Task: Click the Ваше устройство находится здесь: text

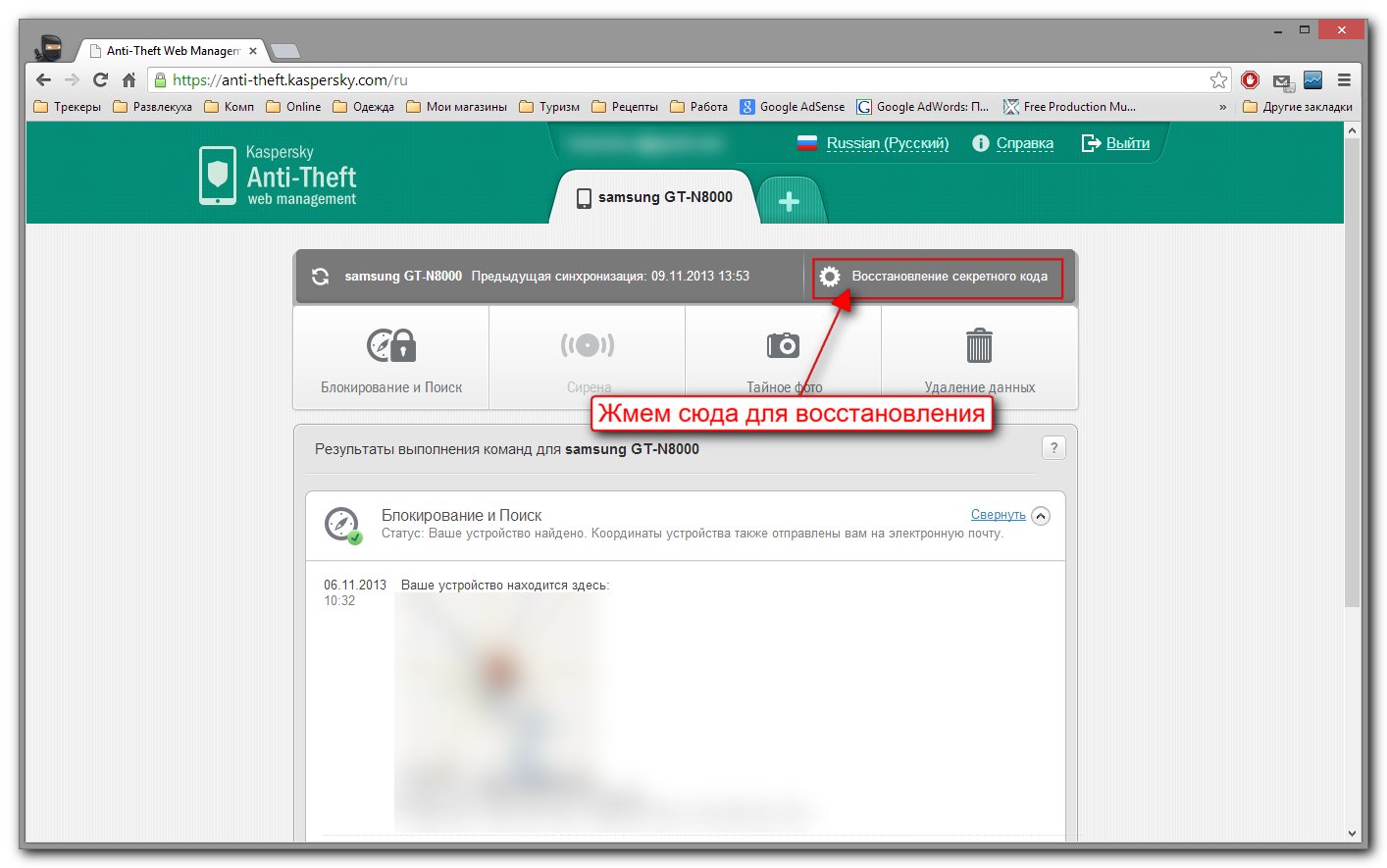Action: [505, 586]
